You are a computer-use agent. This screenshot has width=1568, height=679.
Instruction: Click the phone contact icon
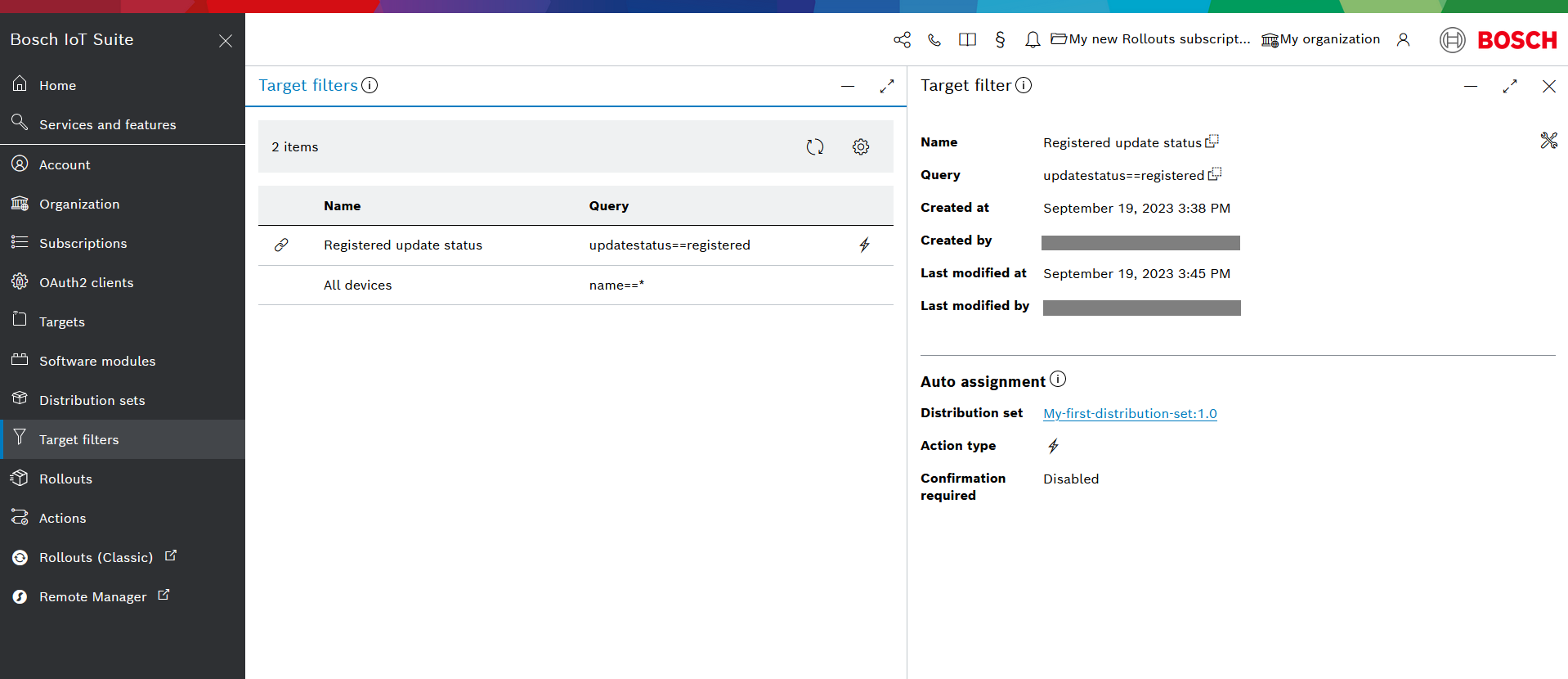934,40
